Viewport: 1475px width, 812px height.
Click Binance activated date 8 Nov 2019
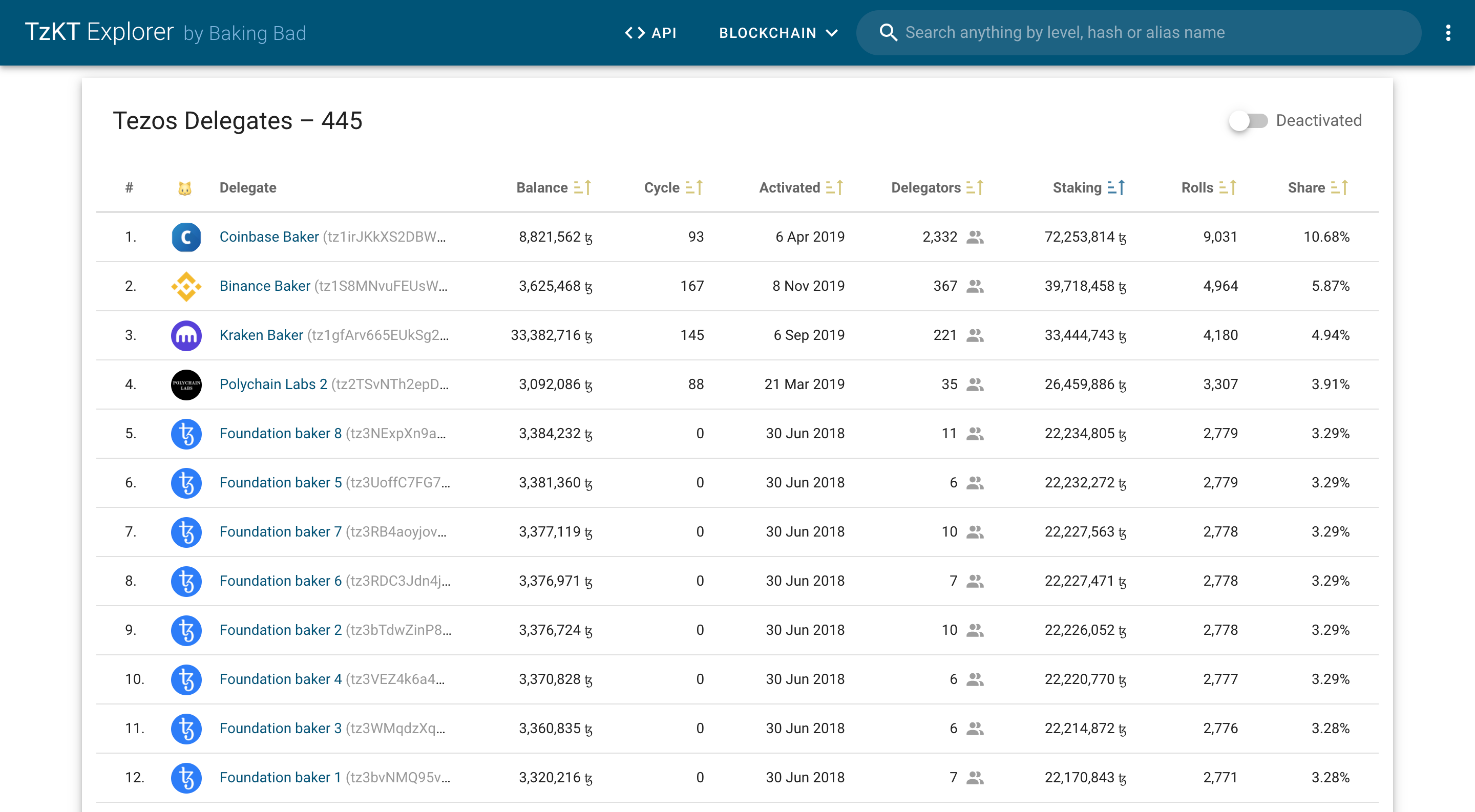[808, 286]
